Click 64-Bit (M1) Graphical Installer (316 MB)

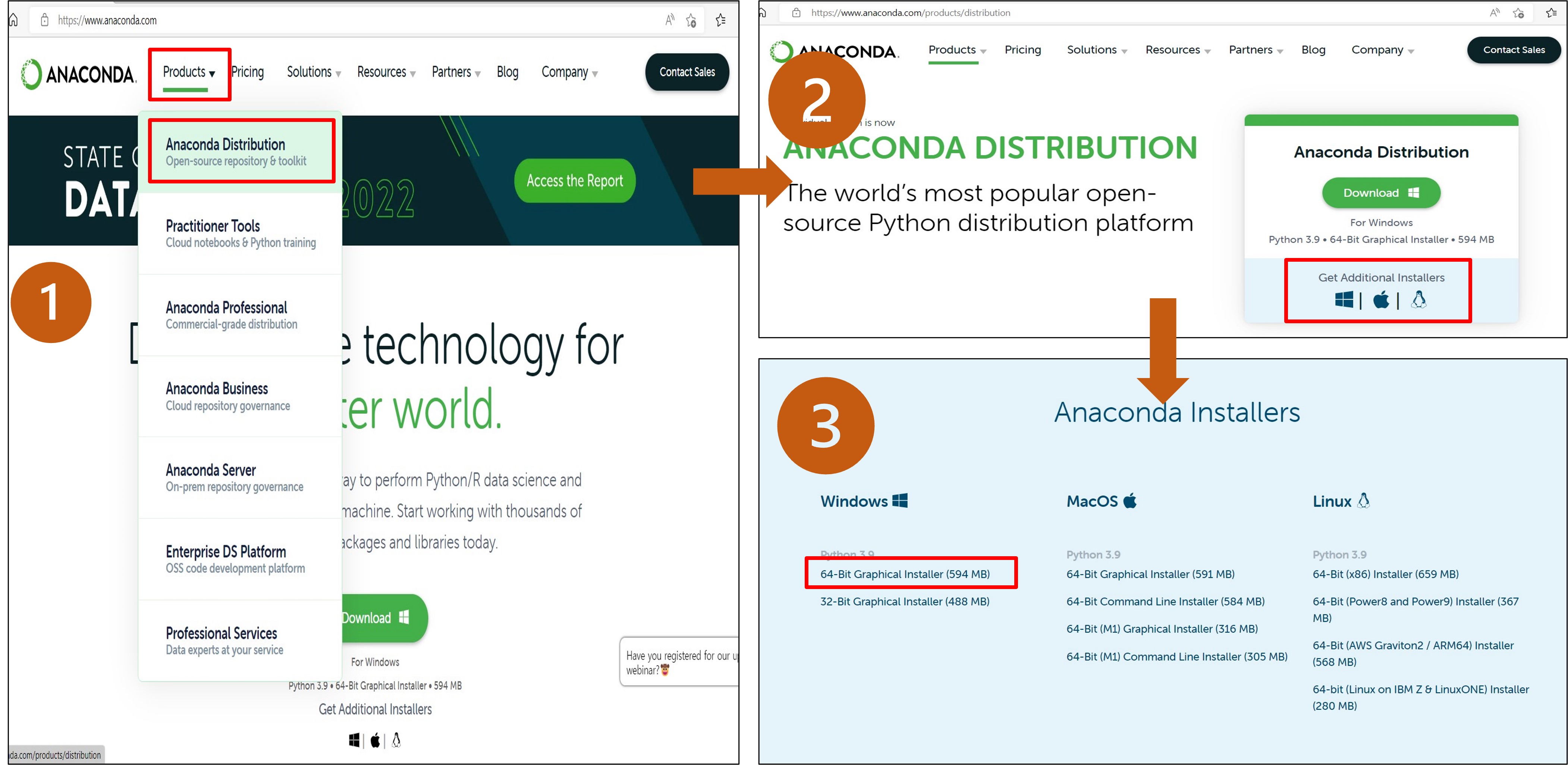1162,629
